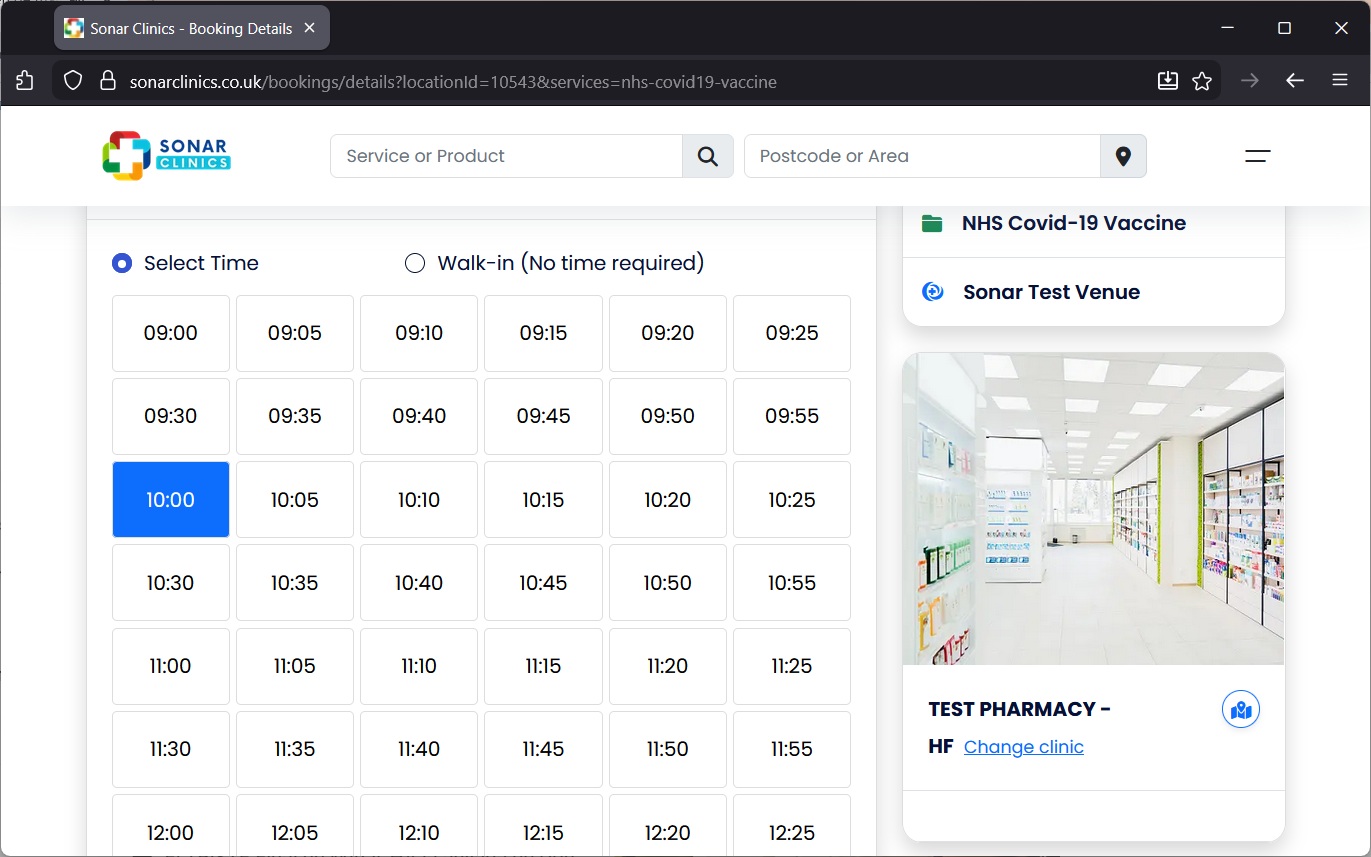Image resolution: width=1371 pixels, height=857 pixels.
Task: Open the browser extensions icon
Action: click(x=25, y=81)
